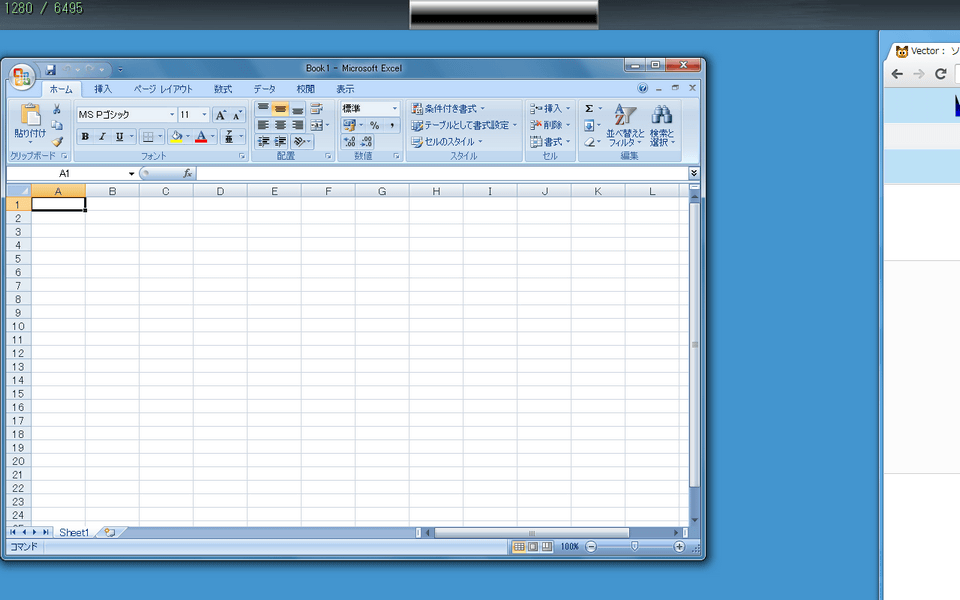The width and height of the screenshot is (960, 600).
Task: Click the 挿入 cells insert button
Action: coord(550,108)
